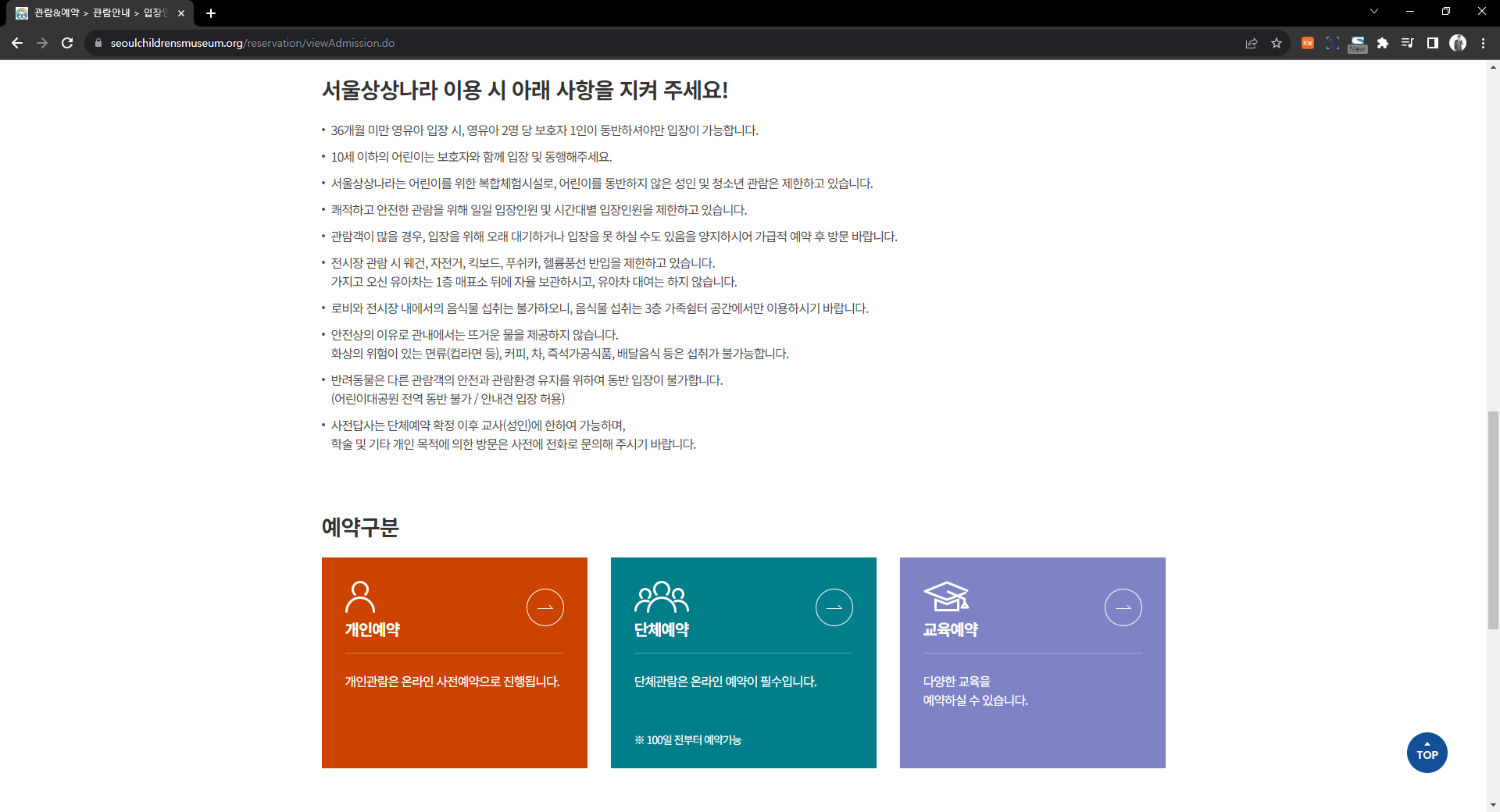The width and height of the screenshot is (1500, 812).
Task: Click the 예약구분 section heading
Action: (360, 527)
